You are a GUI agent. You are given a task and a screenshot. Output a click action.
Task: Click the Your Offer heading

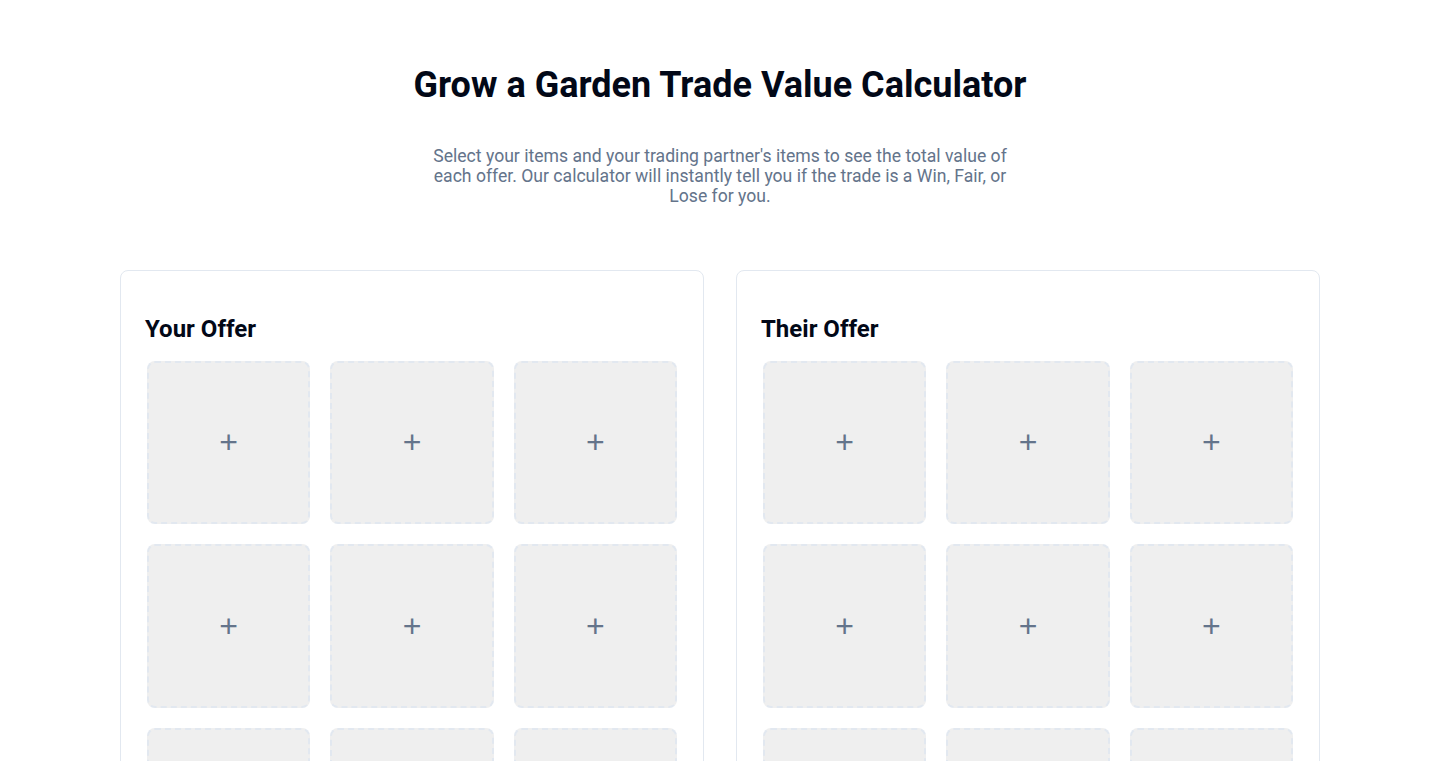[x=200, y=329]
